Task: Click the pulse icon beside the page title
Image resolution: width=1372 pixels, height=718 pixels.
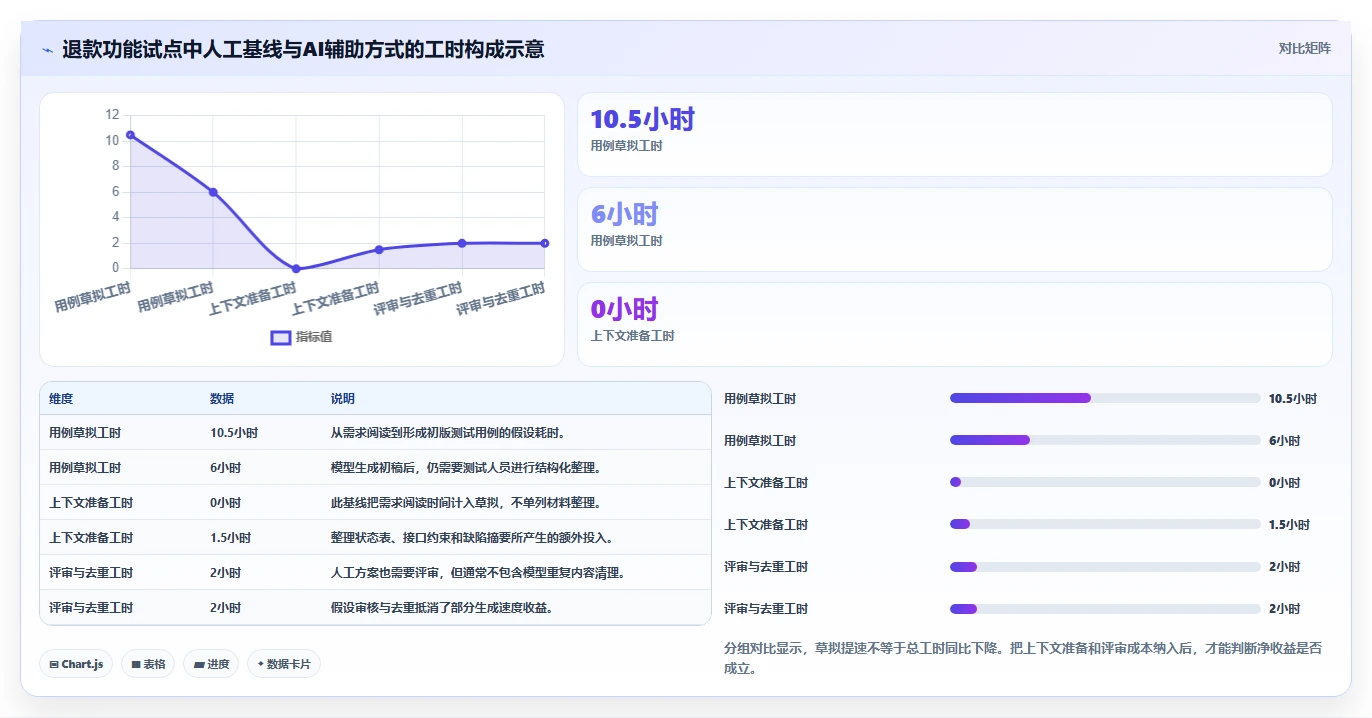Action: click(47, 50)
